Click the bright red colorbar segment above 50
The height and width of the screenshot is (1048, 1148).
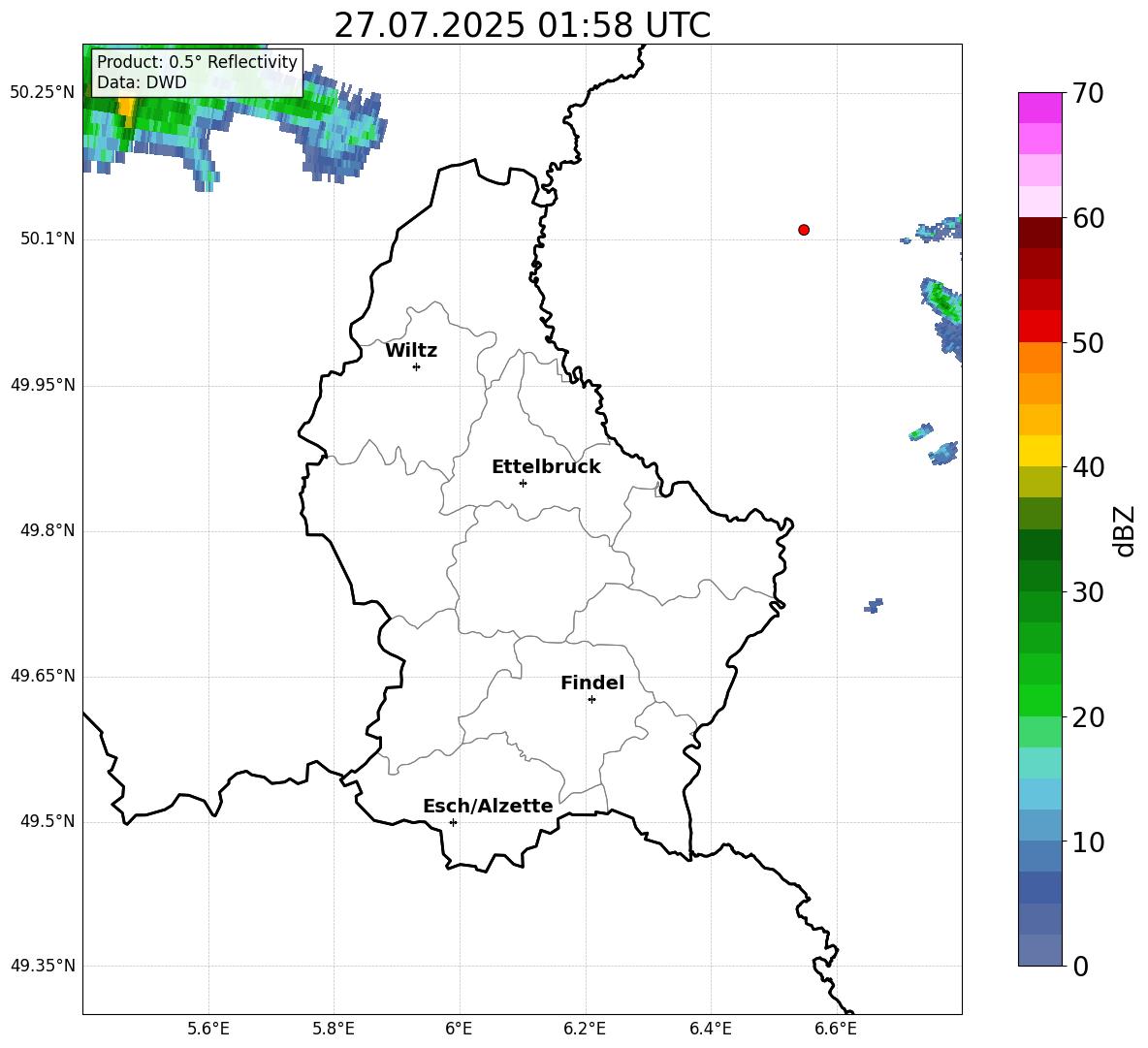[1039, 327]
